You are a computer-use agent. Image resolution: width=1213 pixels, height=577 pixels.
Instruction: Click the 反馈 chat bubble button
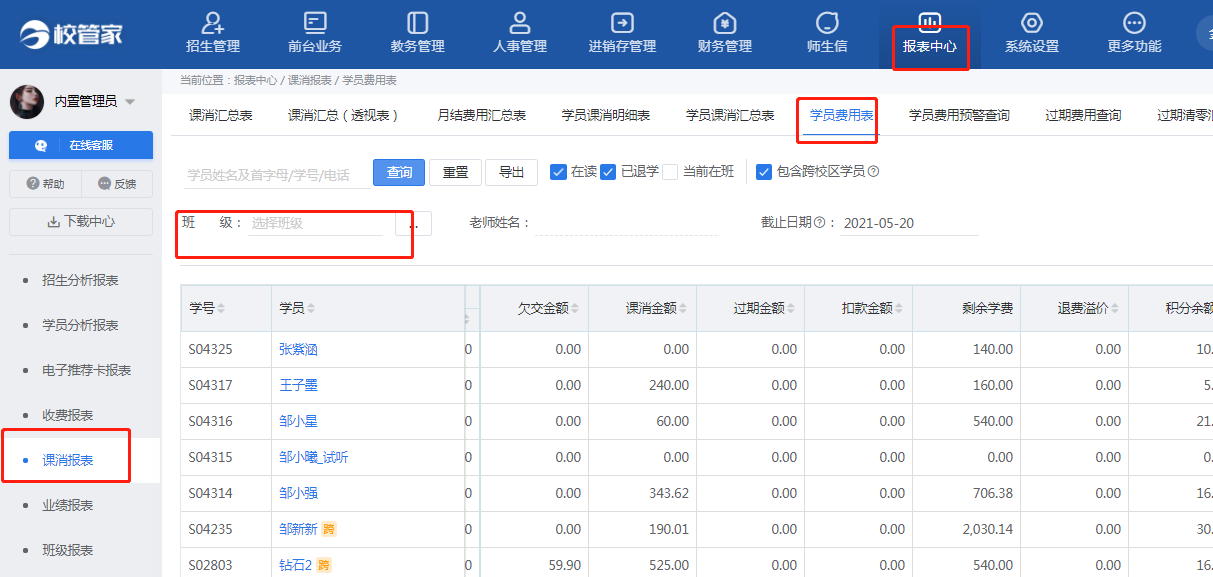click(117, 184)
